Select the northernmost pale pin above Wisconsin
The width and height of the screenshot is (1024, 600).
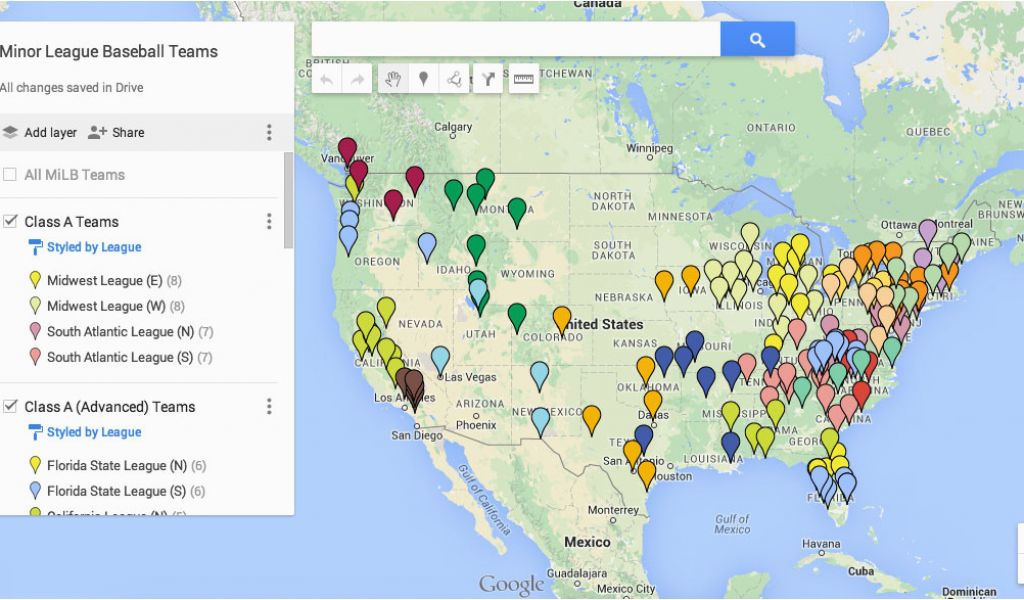click(750, 237)
